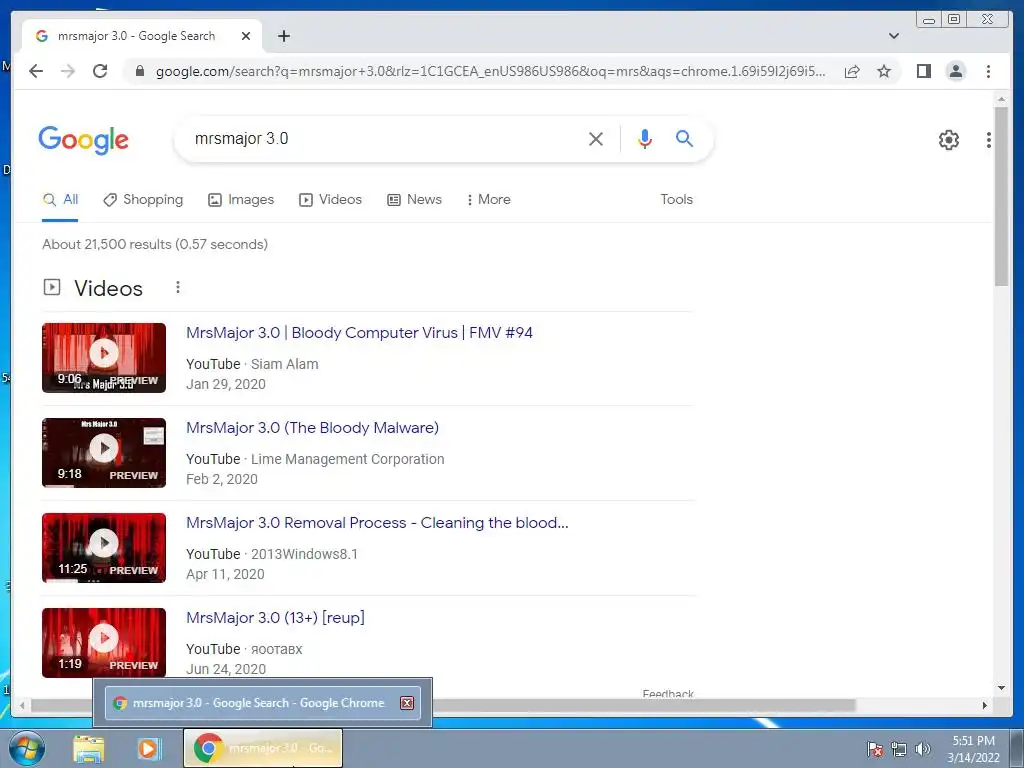Open the volume speaker tray icon
This screenshot has height=768, width=1024.
922,749
